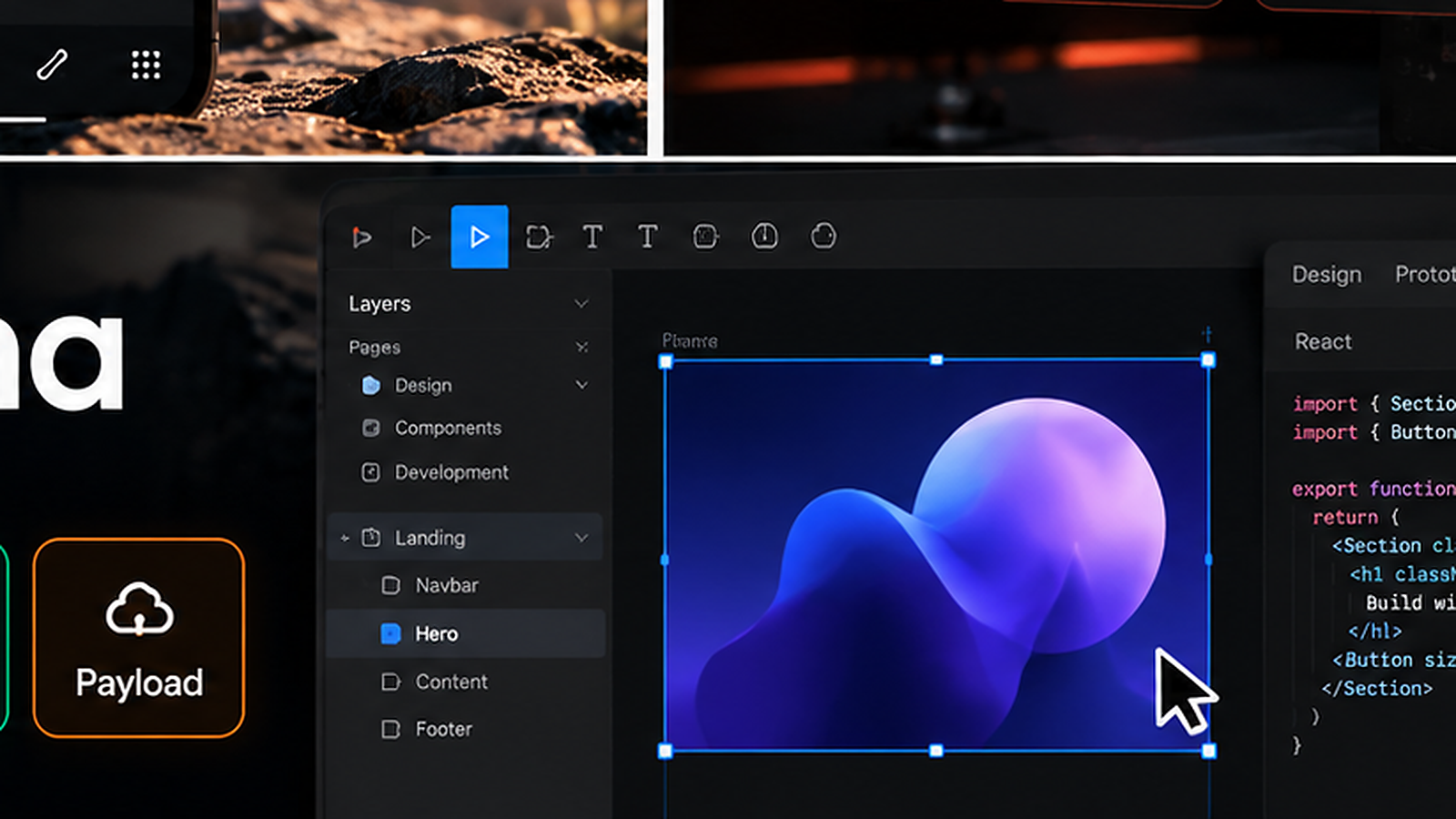Pick the clock icon in the toolbar
Image resolution: width=1456 pixels, height=819 pixels.
[764, 237]
